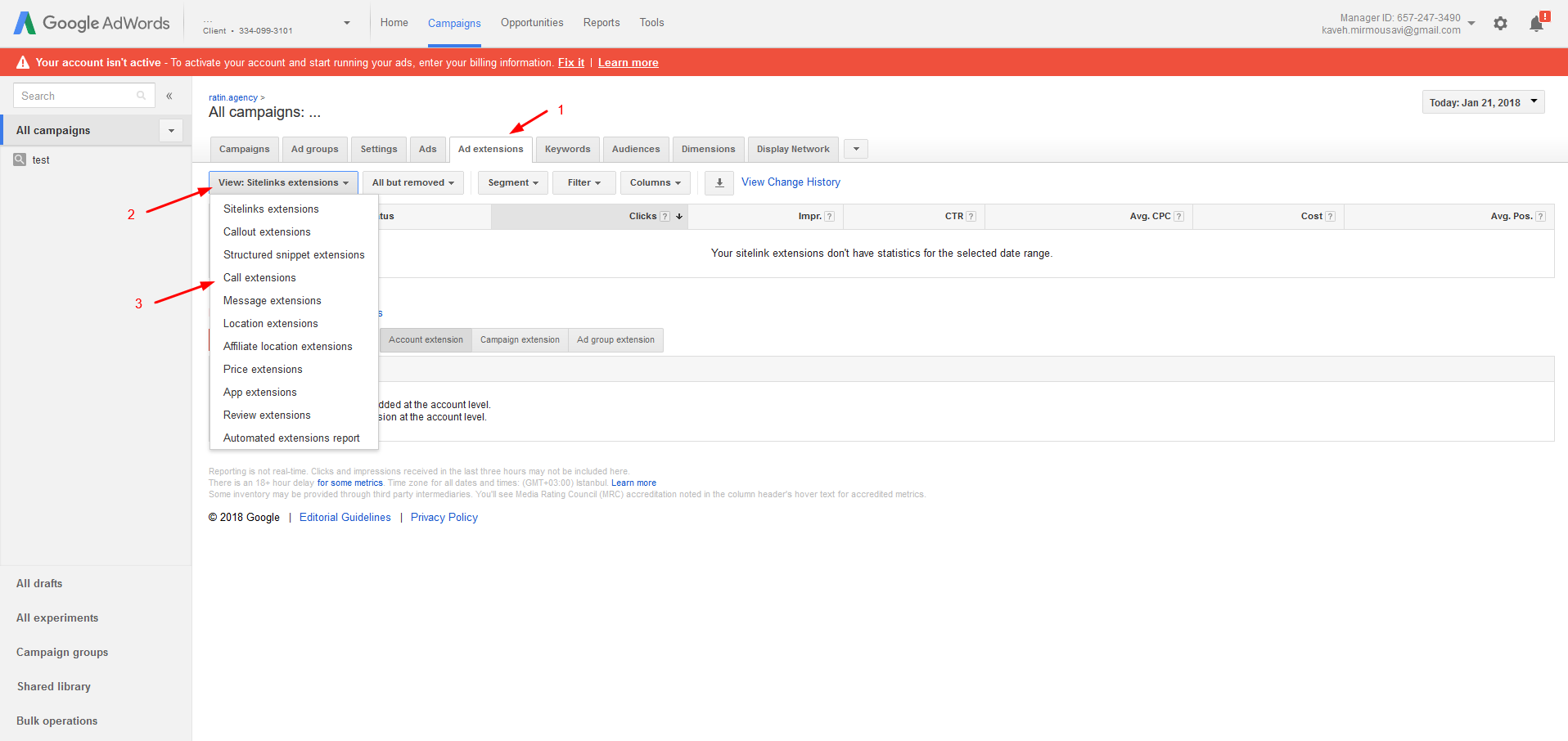Screen dimensions: 1568x741
Task: Expand the Segment dropdown
Action: 512,182
